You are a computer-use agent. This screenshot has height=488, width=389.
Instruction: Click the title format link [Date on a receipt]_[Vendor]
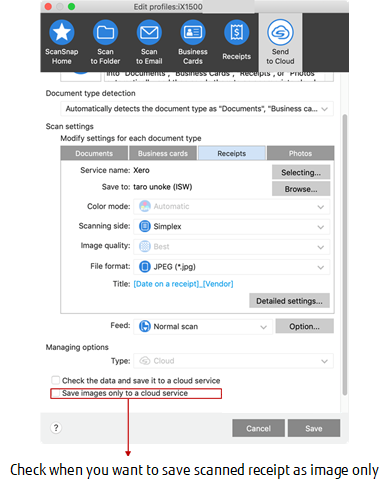(x=183, y=284)
